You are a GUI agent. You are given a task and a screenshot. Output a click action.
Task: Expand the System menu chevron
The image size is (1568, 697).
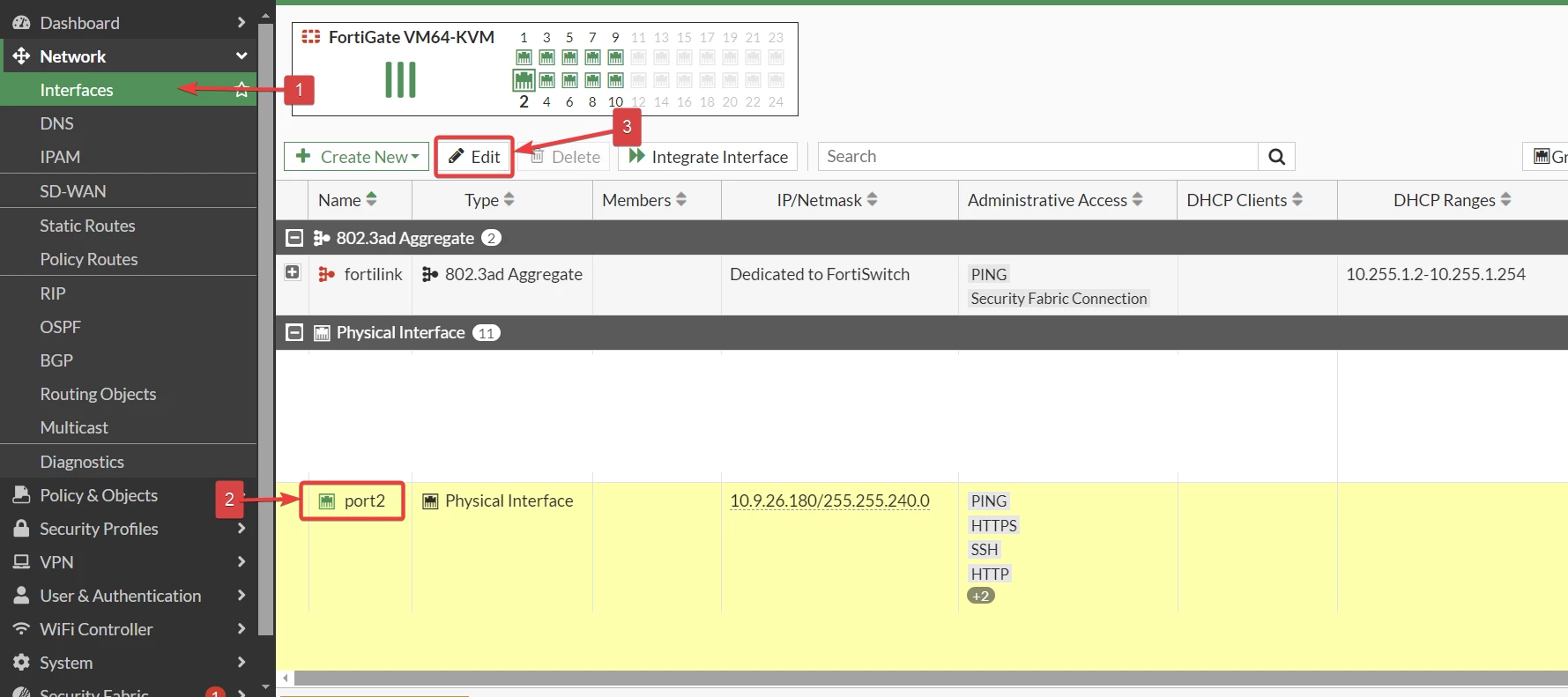[242, 663]
